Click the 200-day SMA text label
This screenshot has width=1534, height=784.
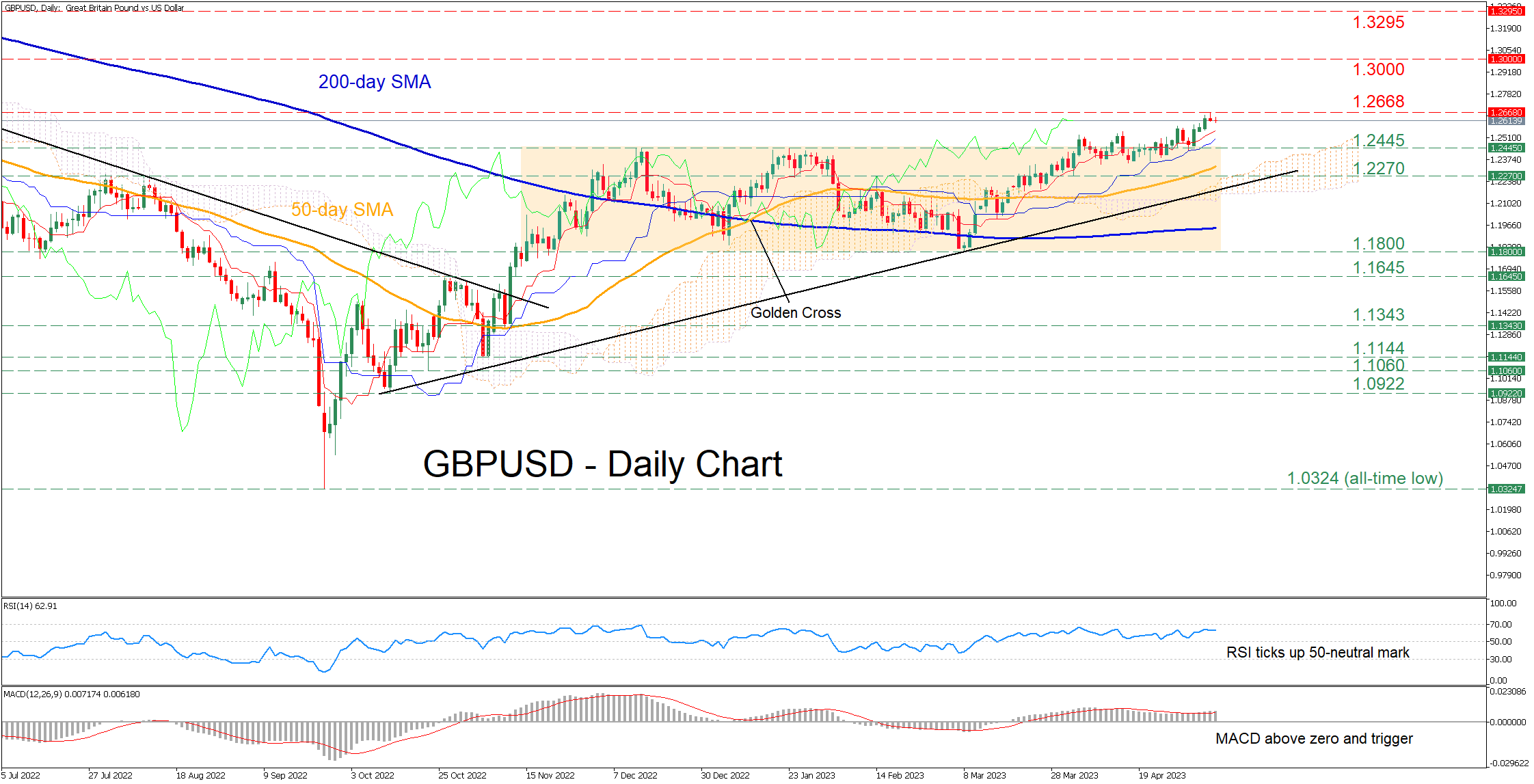[375, 82]
